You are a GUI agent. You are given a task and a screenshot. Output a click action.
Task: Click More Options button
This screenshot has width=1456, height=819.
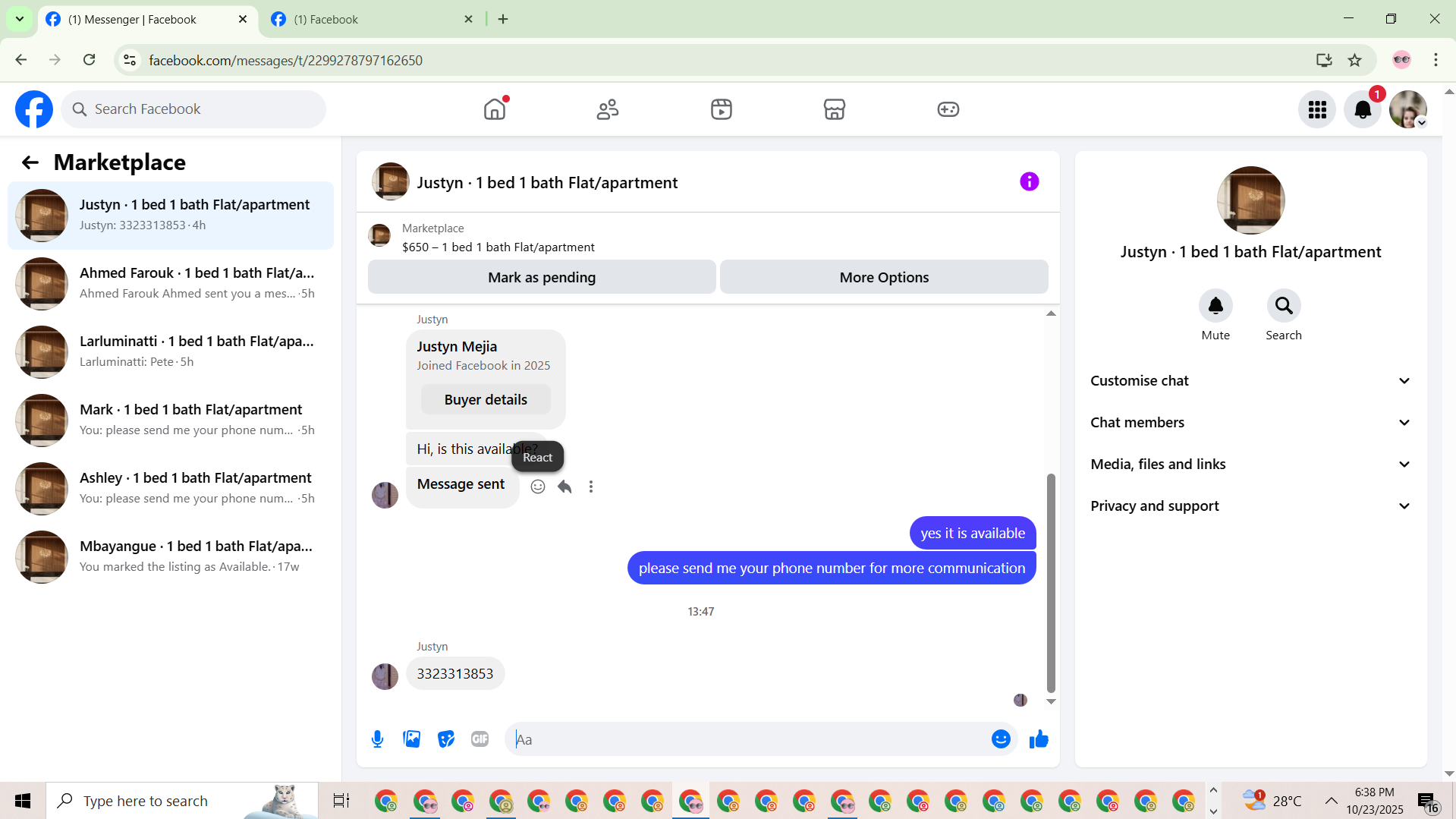click(x=884, y=277)
